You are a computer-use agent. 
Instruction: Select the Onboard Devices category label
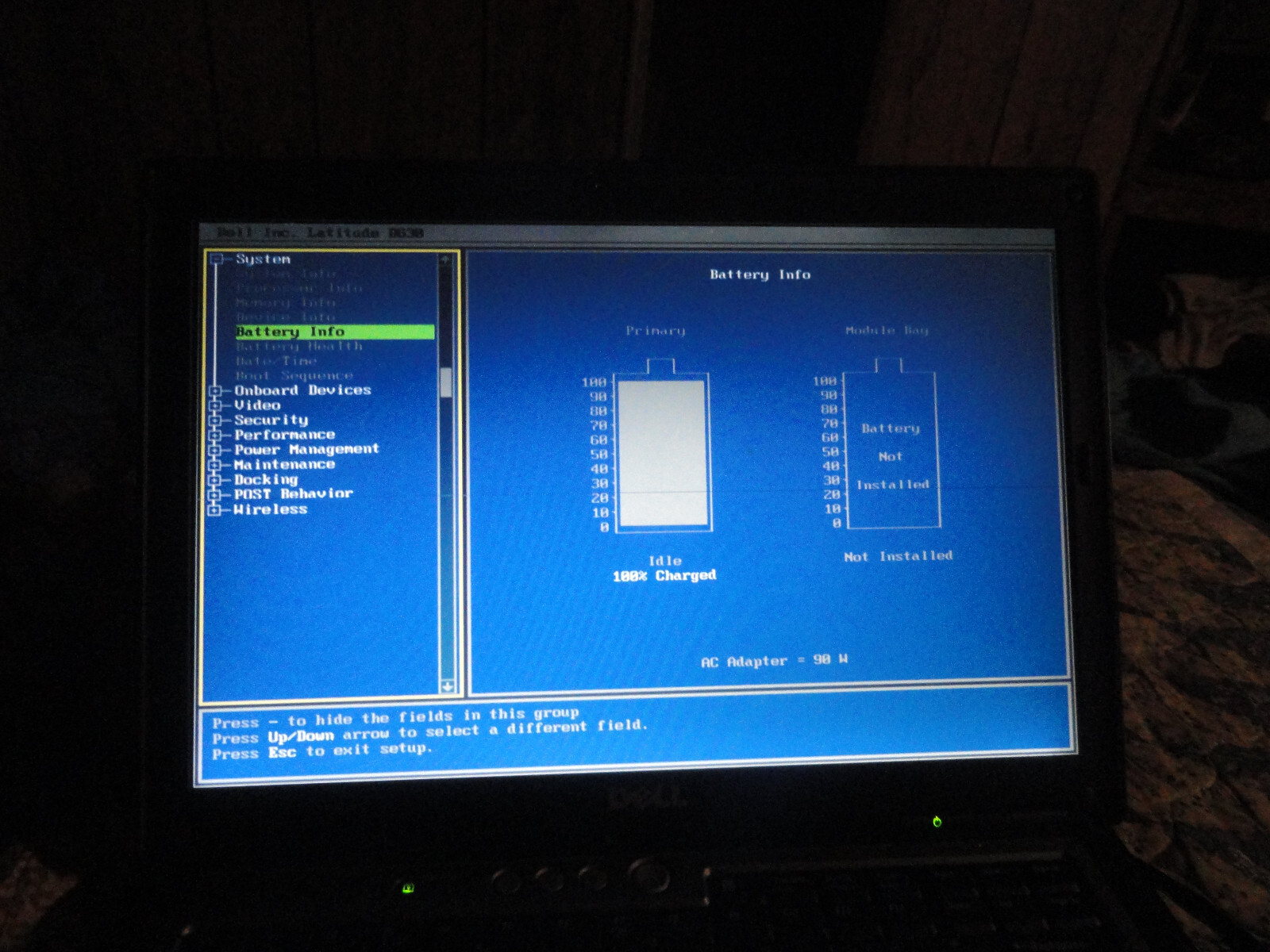(x=302, y=390)
